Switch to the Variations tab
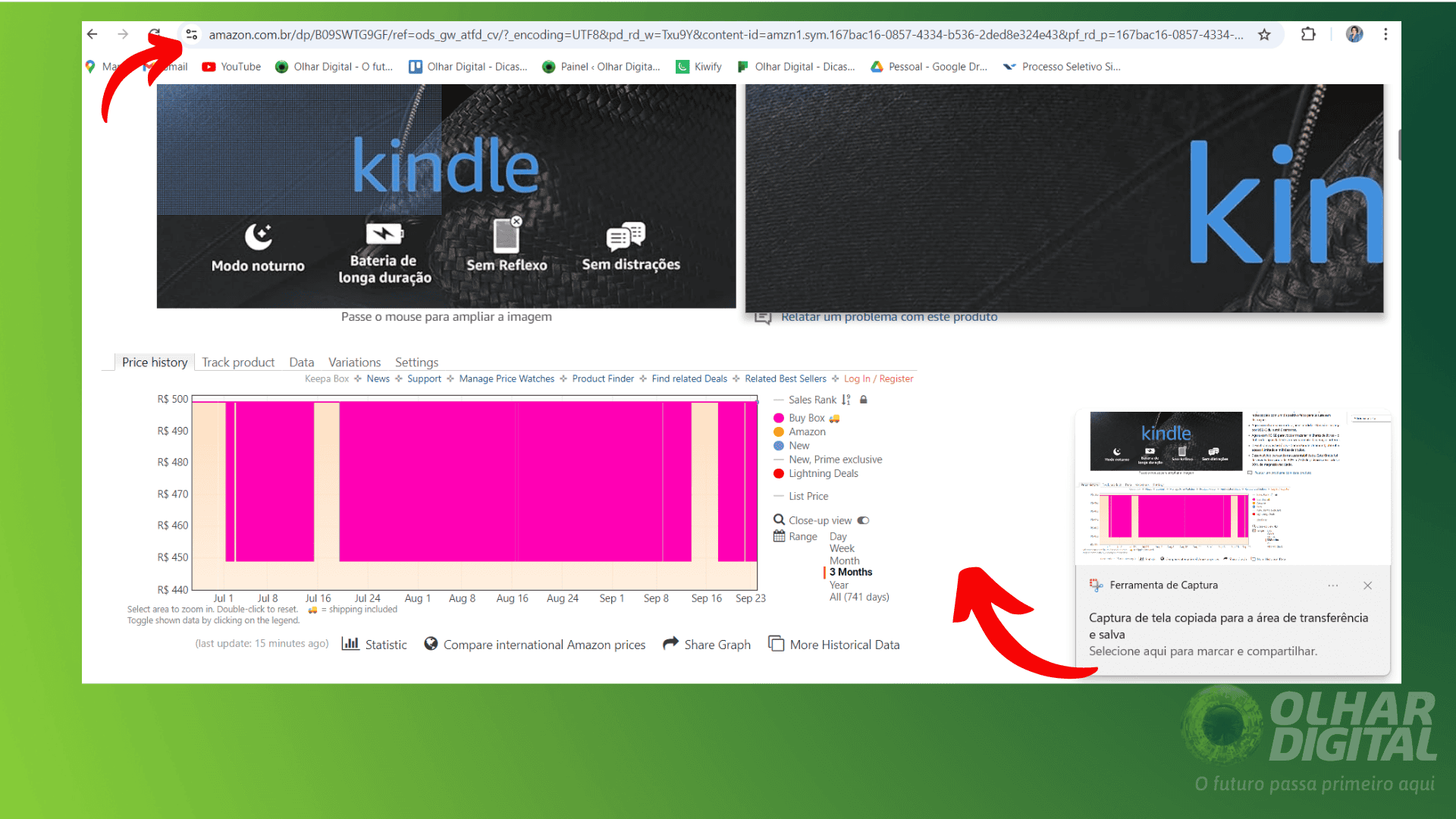The image size is (1456, 819). pyautogui.click(x=354, y=362)
